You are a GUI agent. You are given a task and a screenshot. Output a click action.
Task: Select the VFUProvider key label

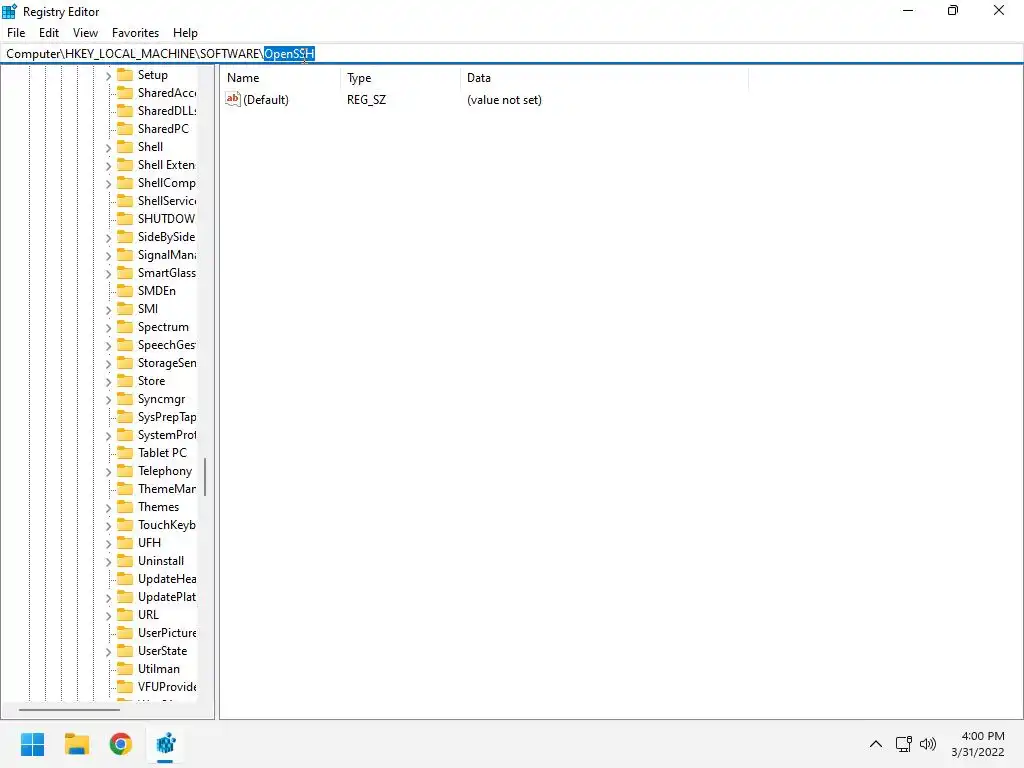click(167, 686)
